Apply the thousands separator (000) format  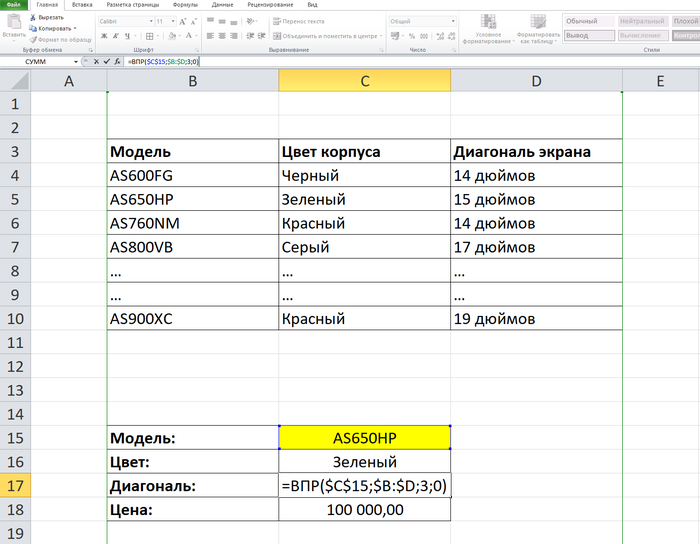click(x=424, y=36)
